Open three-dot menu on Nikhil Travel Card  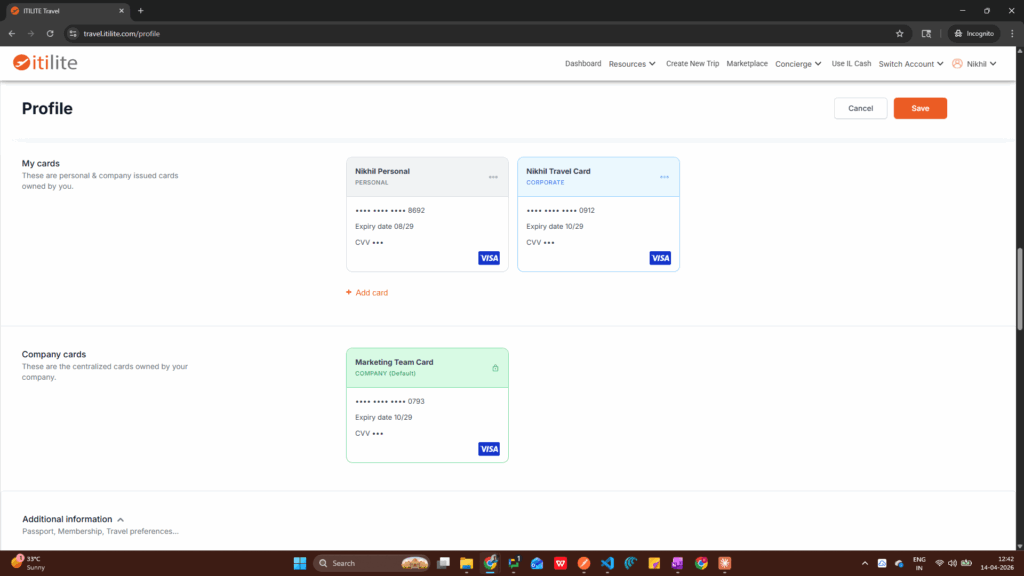pyautogui.click(x=664, y=177)
